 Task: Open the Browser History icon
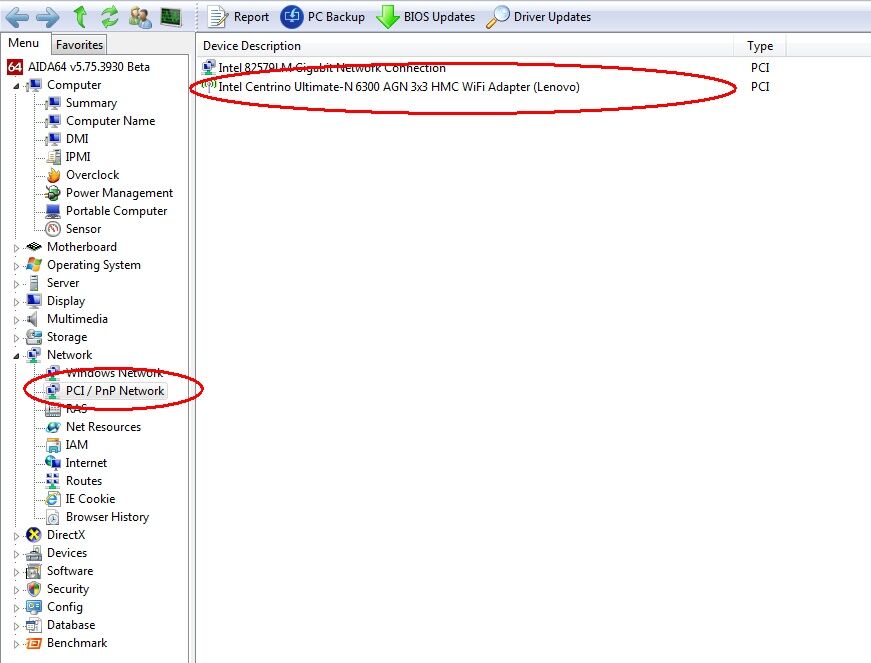point(53,517)
